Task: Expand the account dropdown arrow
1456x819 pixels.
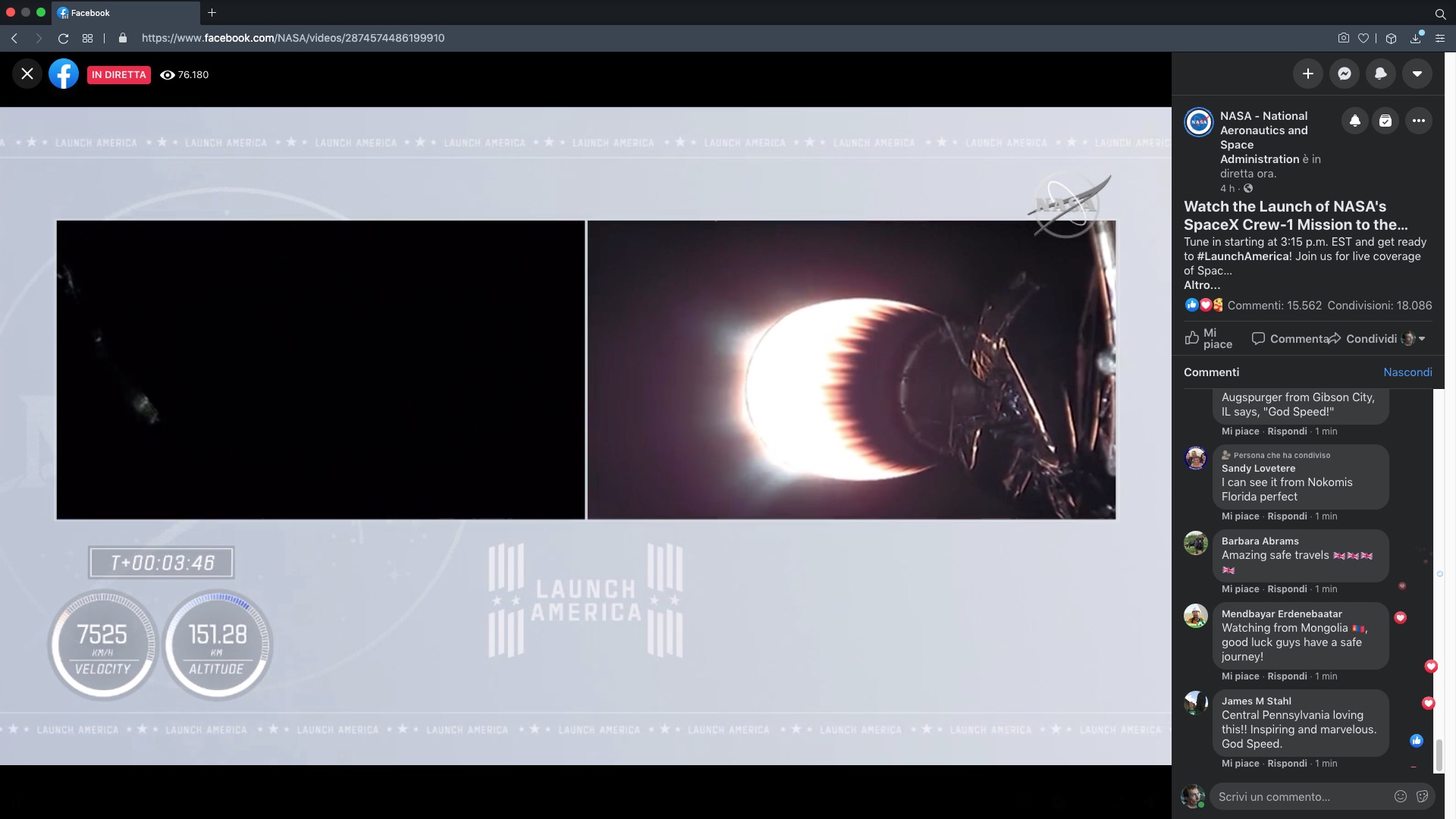Action: click(1417, 74)
